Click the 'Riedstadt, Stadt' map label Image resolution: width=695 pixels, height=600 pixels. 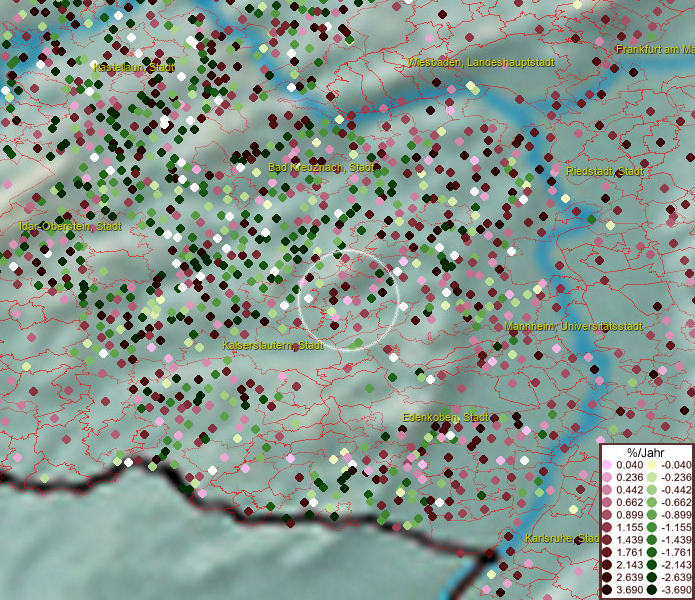tap(605, 171)
